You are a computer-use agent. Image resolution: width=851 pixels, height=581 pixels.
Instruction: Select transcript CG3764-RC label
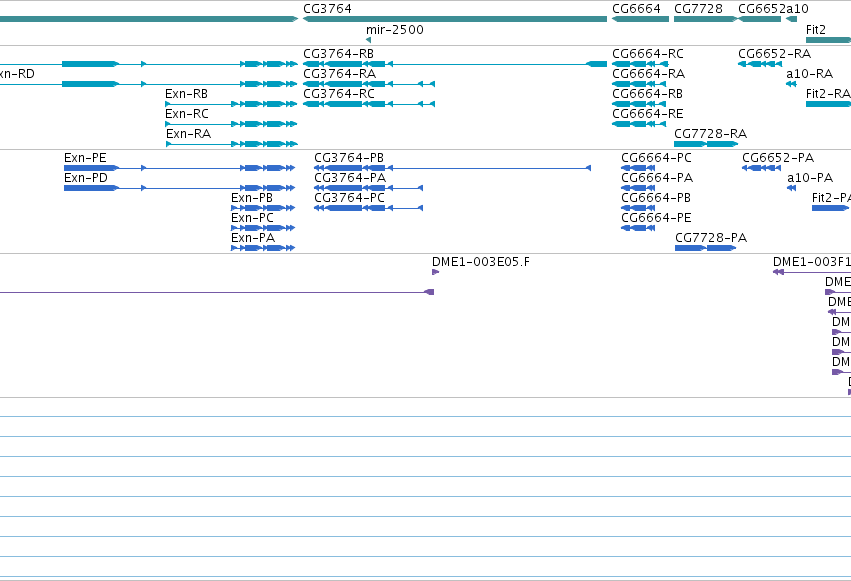(x=339, y=94)
